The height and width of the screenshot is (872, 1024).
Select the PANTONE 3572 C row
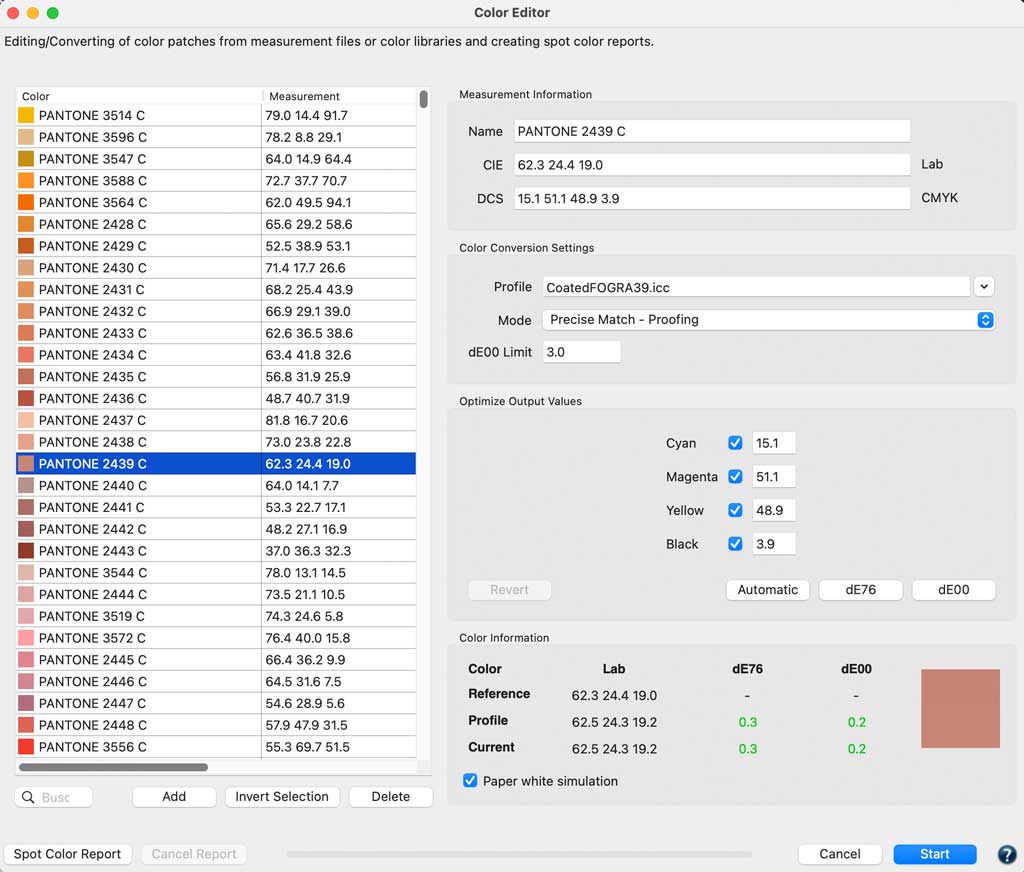[216, 638]
